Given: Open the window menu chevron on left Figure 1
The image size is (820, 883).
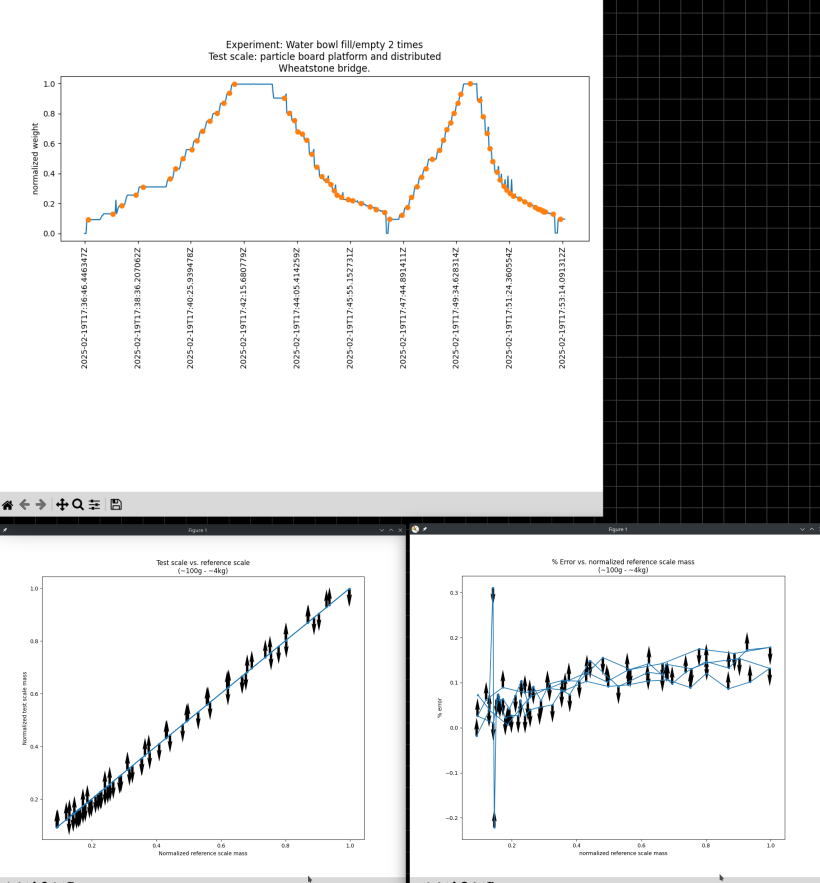Looking at the screenshot, I should pyautogui.click(x=382, y=529).
